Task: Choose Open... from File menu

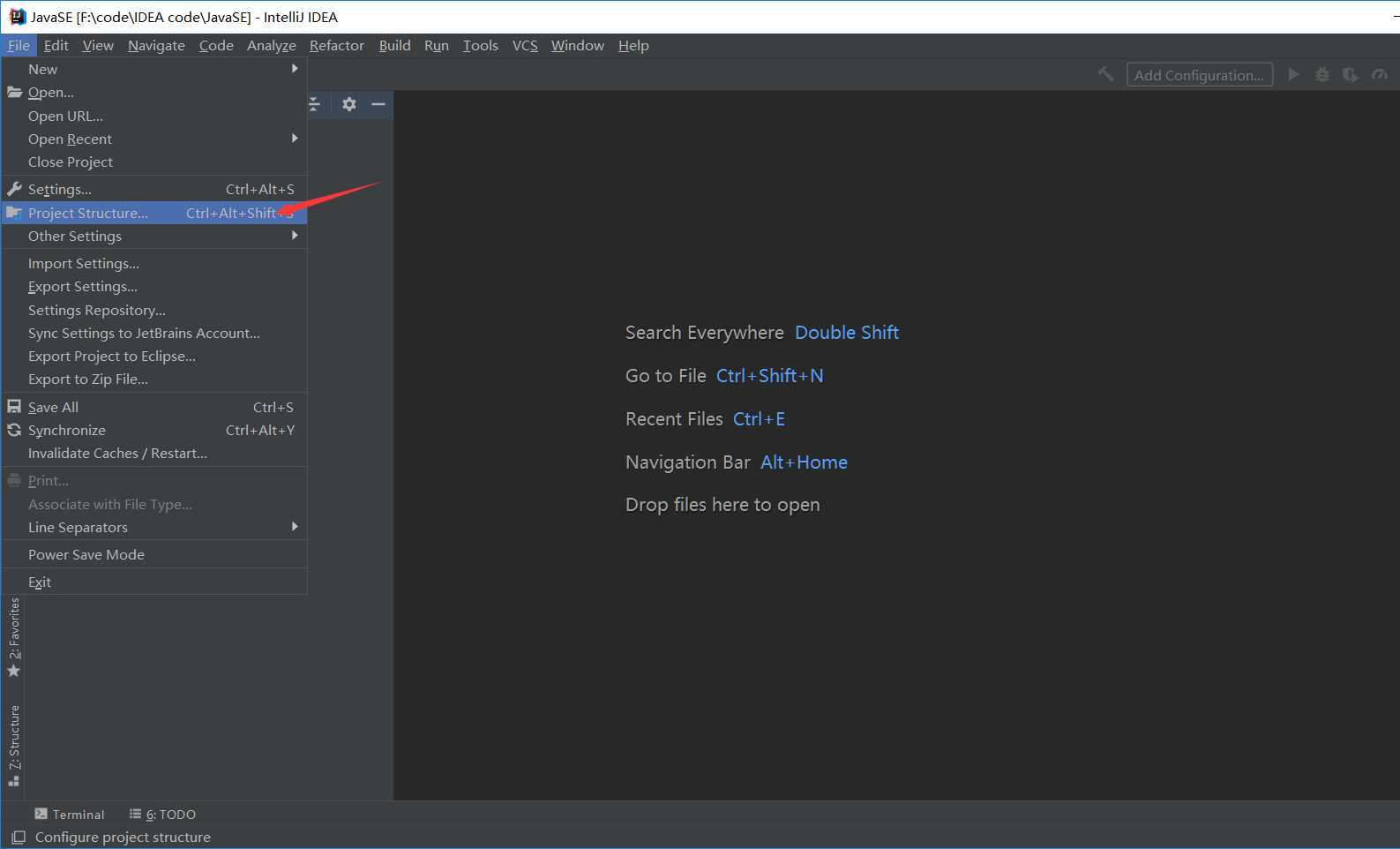Action: tap(154, 92)
